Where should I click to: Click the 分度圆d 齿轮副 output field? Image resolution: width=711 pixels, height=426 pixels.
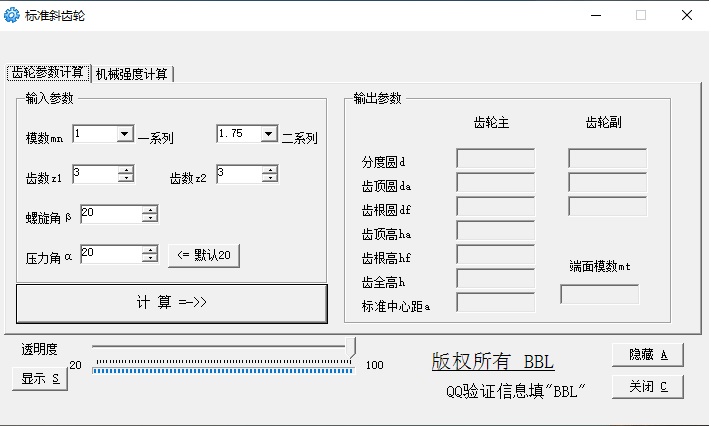608,158
